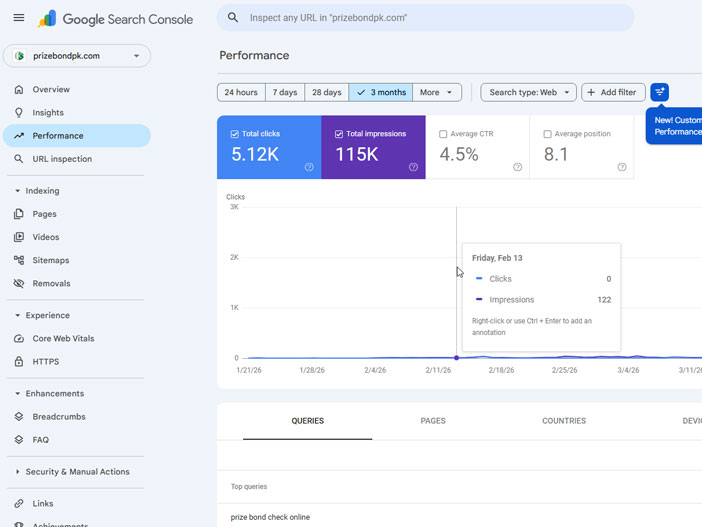Click the search magnifier icon in URL bar
The height and width of the screenshot is (527, 702).
click(x=233, y=17)
